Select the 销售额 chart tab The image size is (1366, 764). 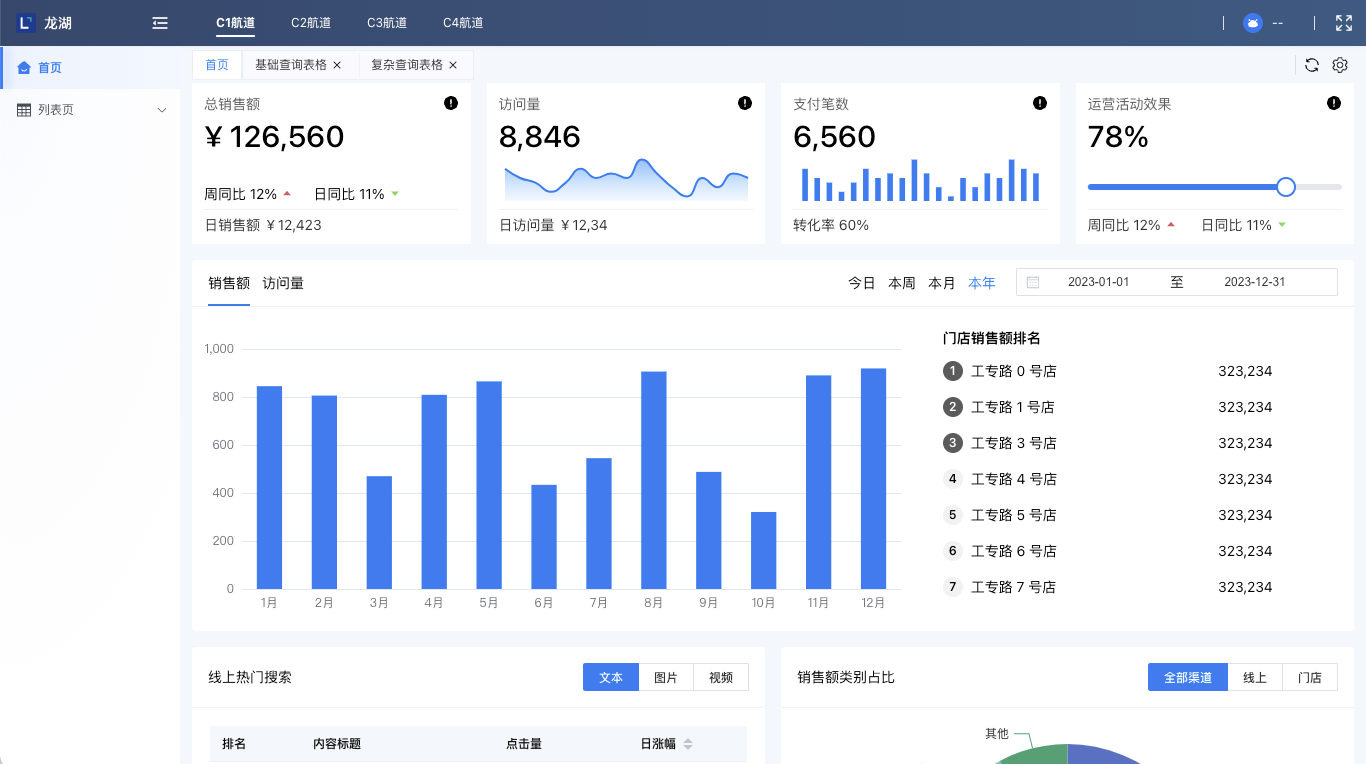[229, 283]
